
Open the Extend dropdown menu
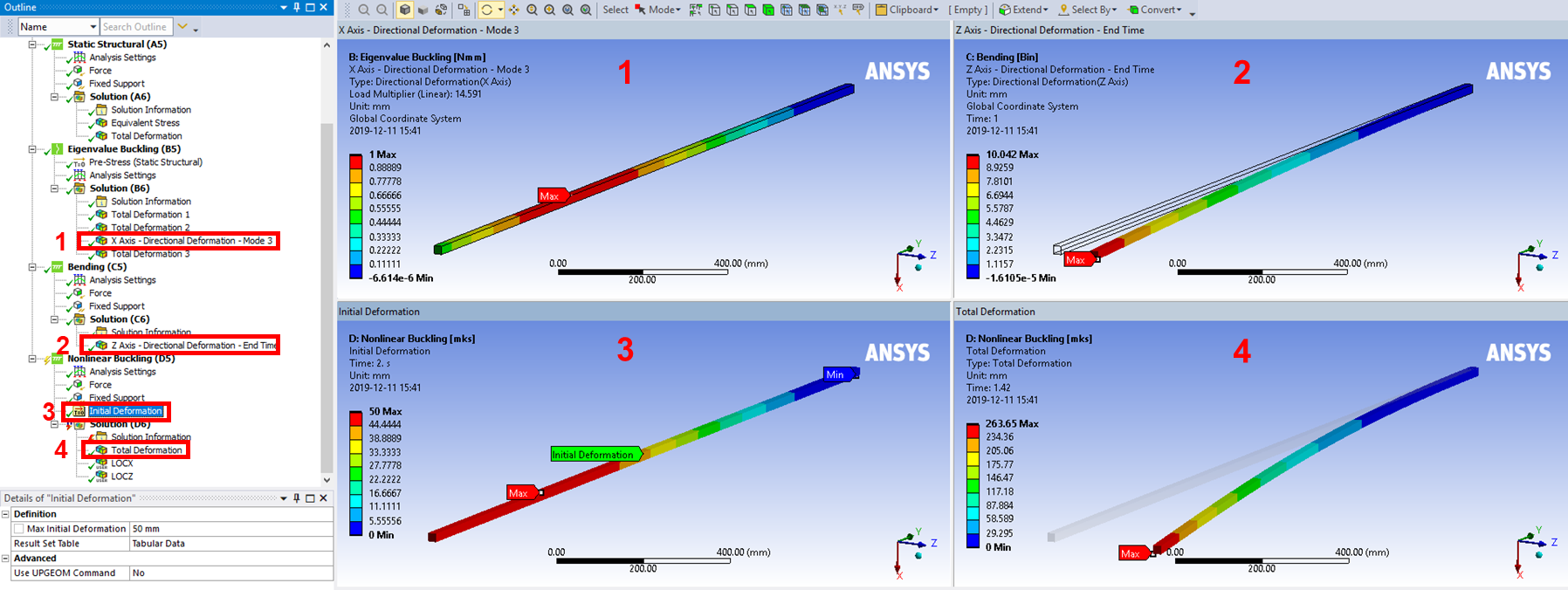(1023, 10)
